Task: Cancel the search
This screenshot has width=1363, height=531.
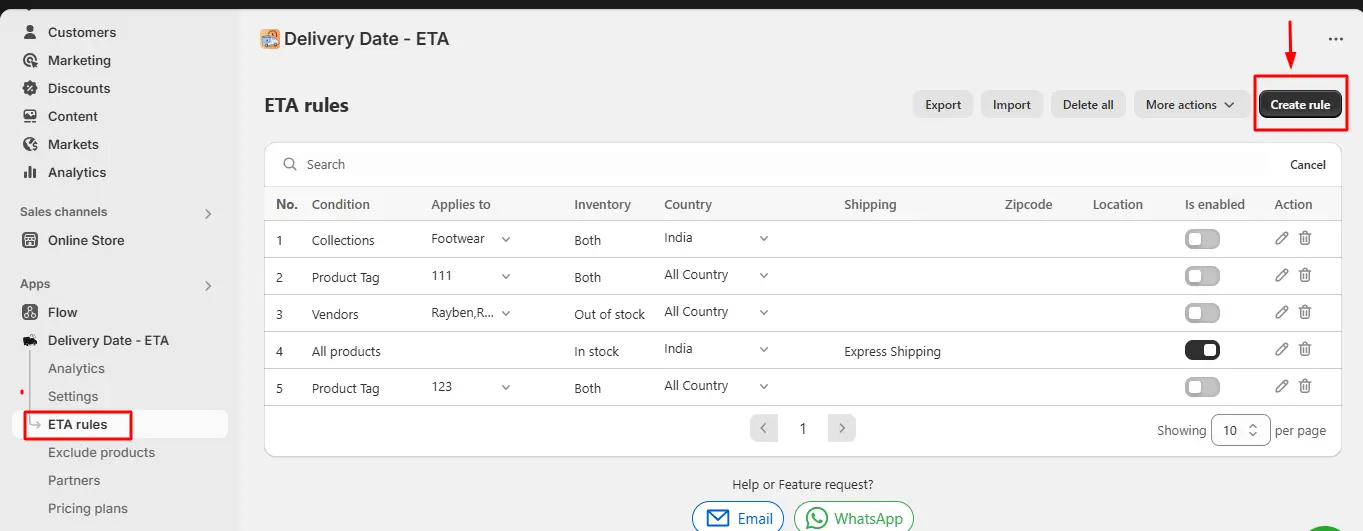Action: click(1308, 165)
